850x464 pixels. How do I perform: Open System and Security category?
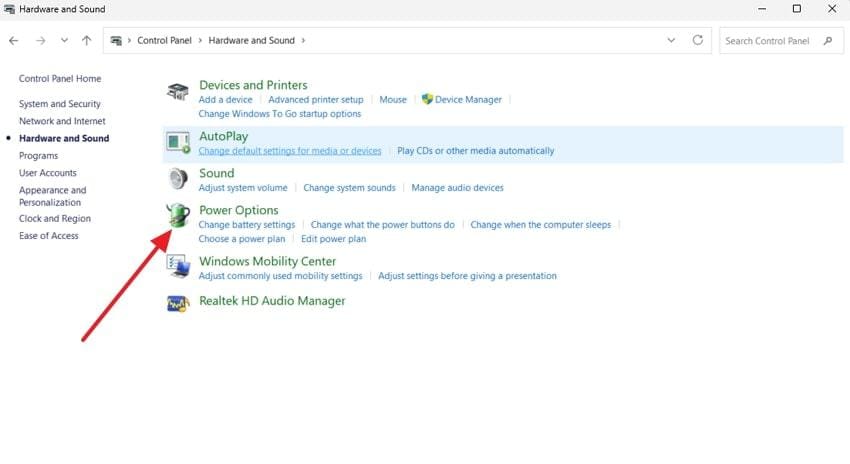pos(60,104)
